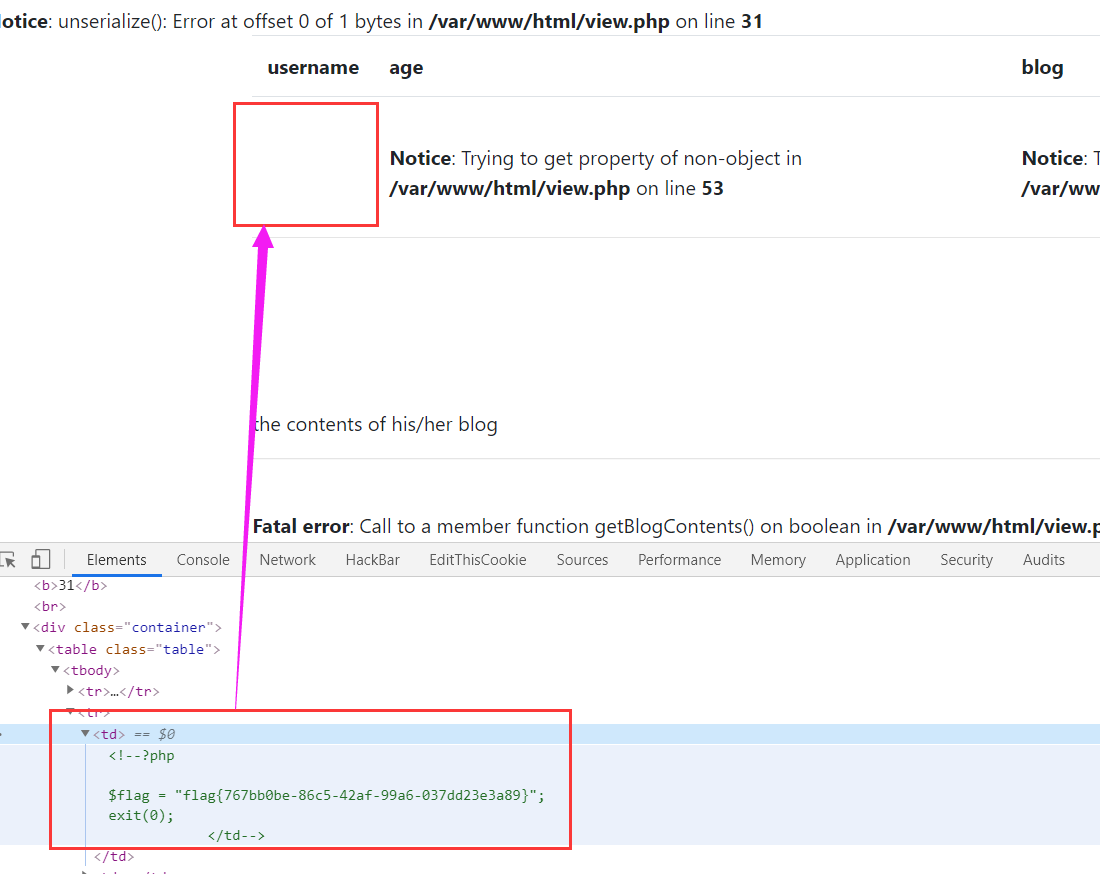The image size is (1100, 874).
Task: Toggle the device toolbar icon
Action: (x=41, y=559)
